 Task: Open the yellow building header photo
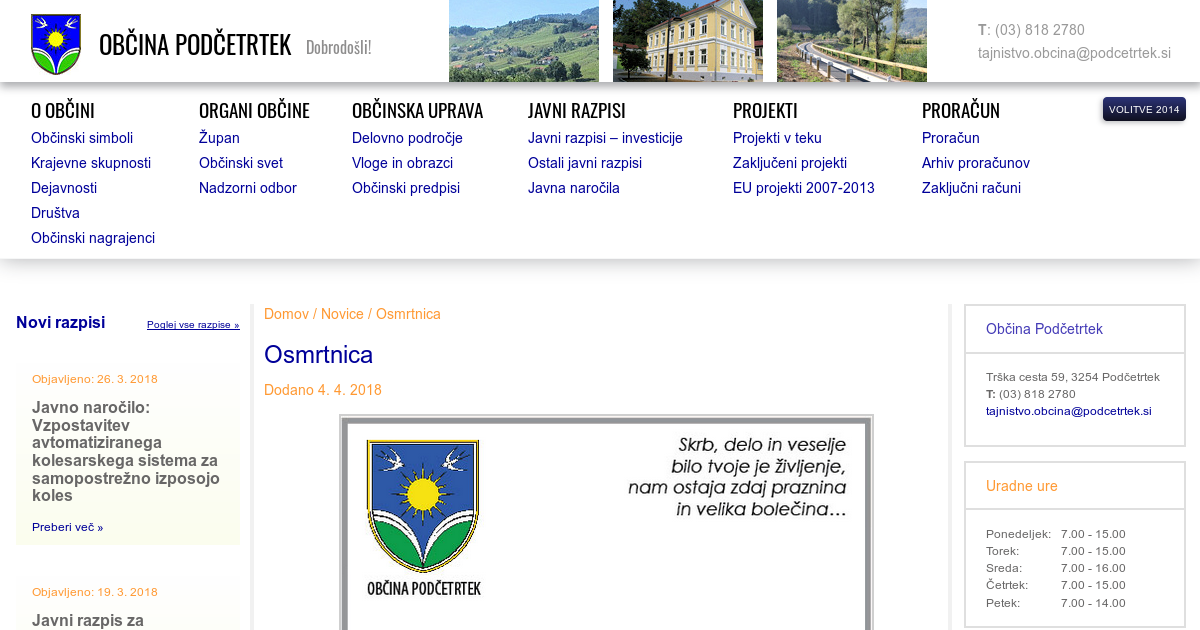[687, 41]
